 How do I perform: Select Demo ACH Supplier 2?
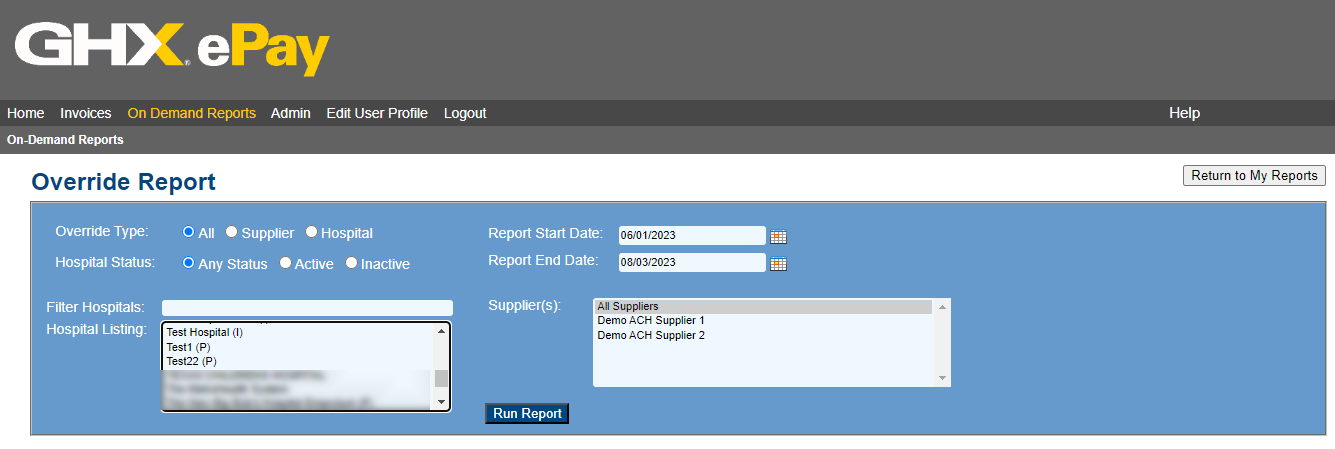[x=763, y=335]
